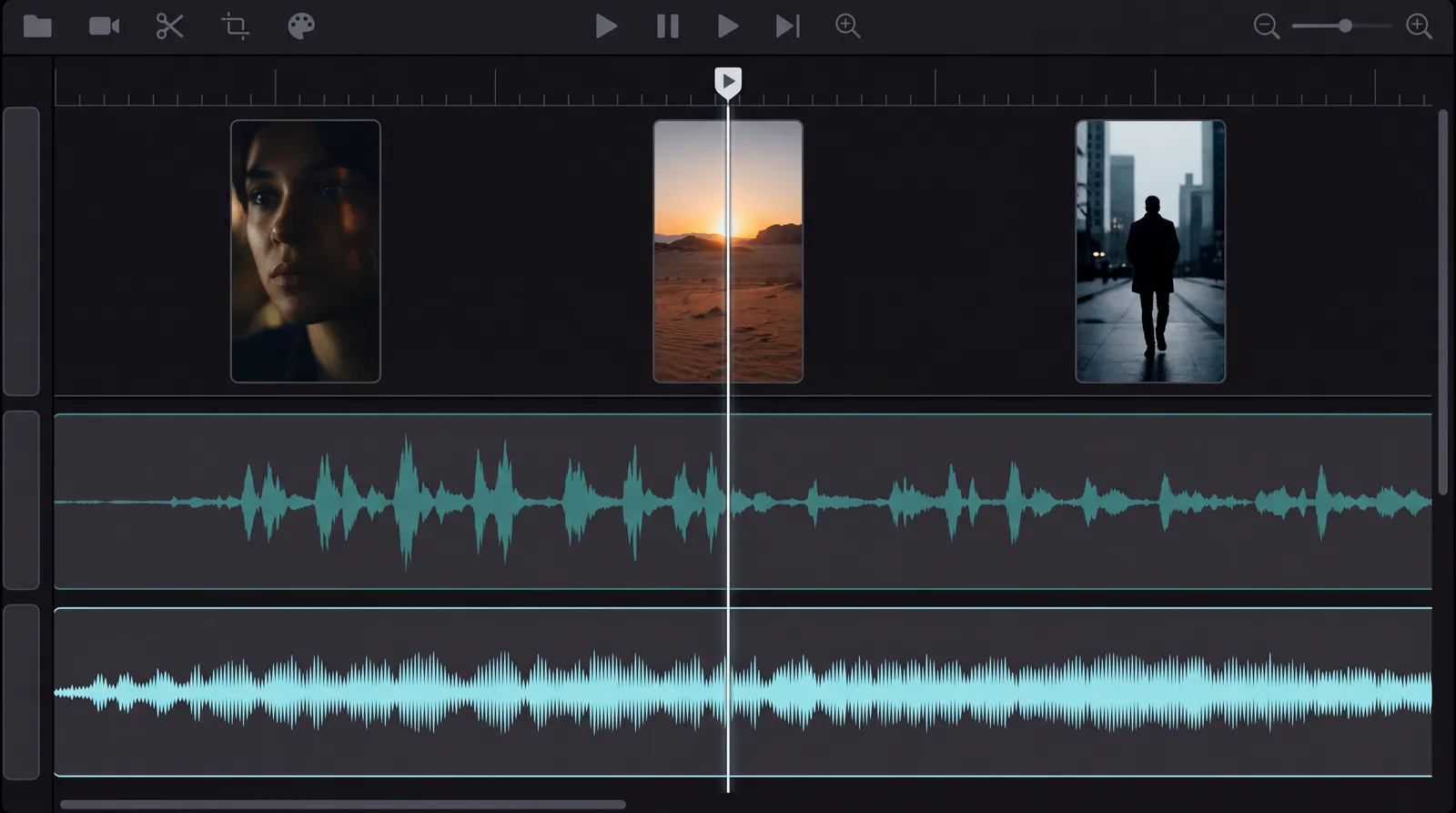This screenshot has width=1456, height=813.
Task: Click the vertical scrollbar on the right
Action: pos(1443,302)
